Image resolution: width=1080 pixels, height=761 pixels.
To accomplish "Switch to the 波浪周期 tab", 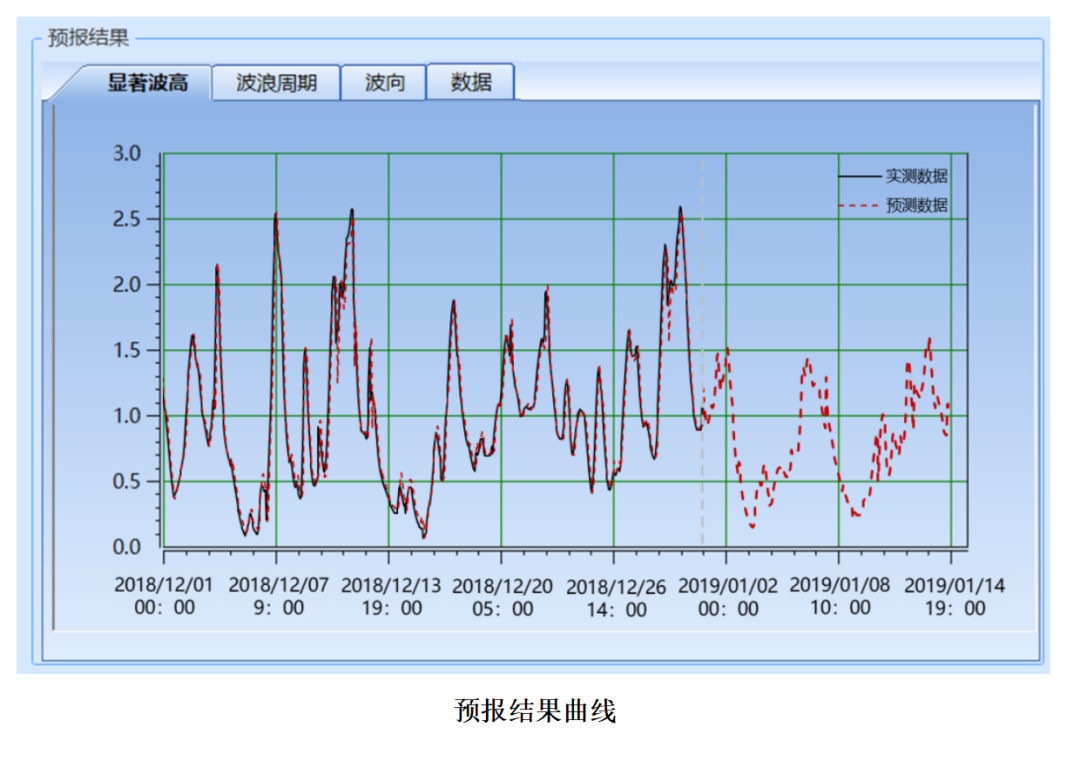I will pyautogui.click(x=276, y=83).
